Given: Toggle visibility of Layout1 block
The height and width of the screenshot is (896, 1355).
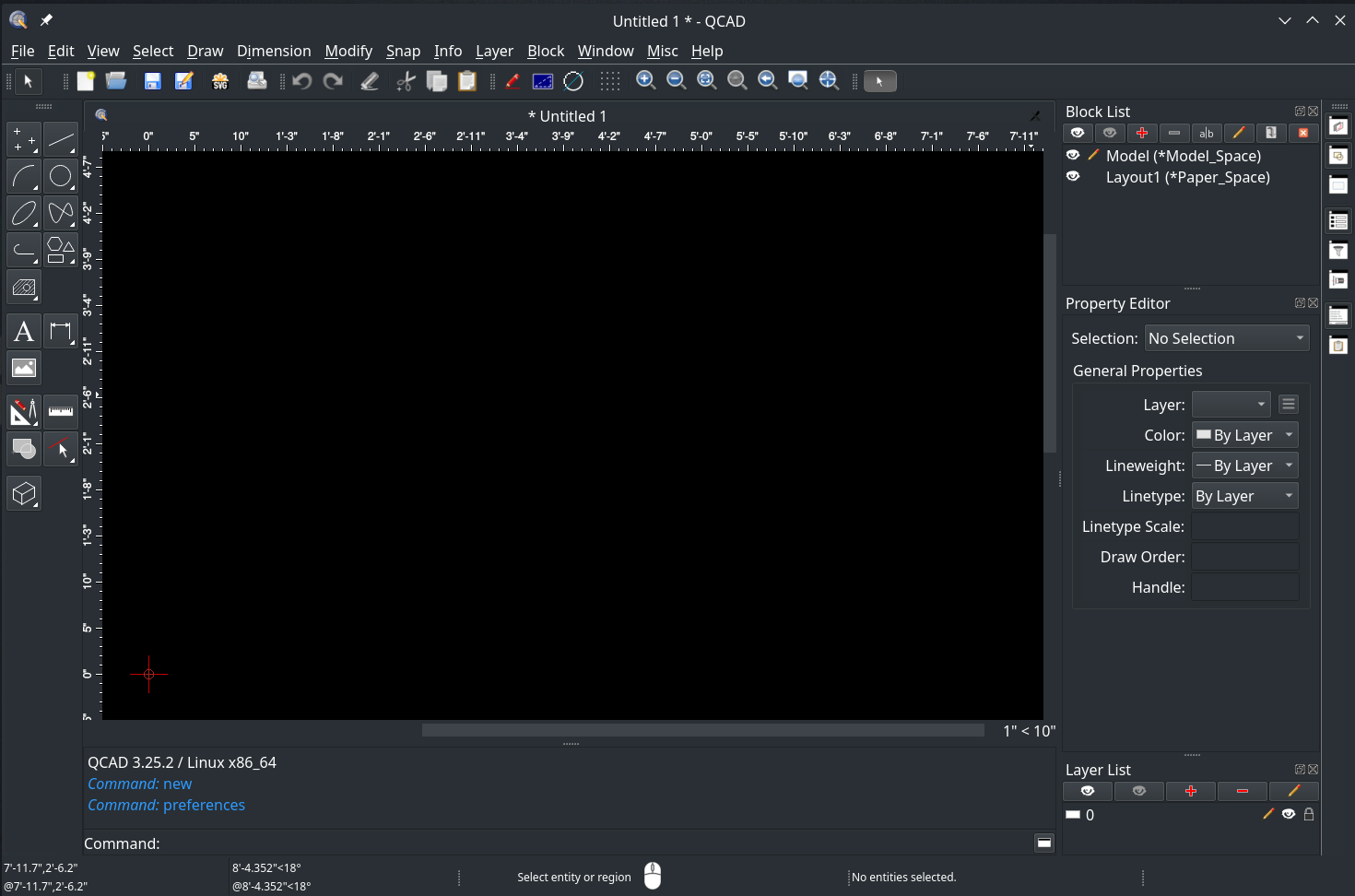Looking at the screenshot, I should (1073, 176).
